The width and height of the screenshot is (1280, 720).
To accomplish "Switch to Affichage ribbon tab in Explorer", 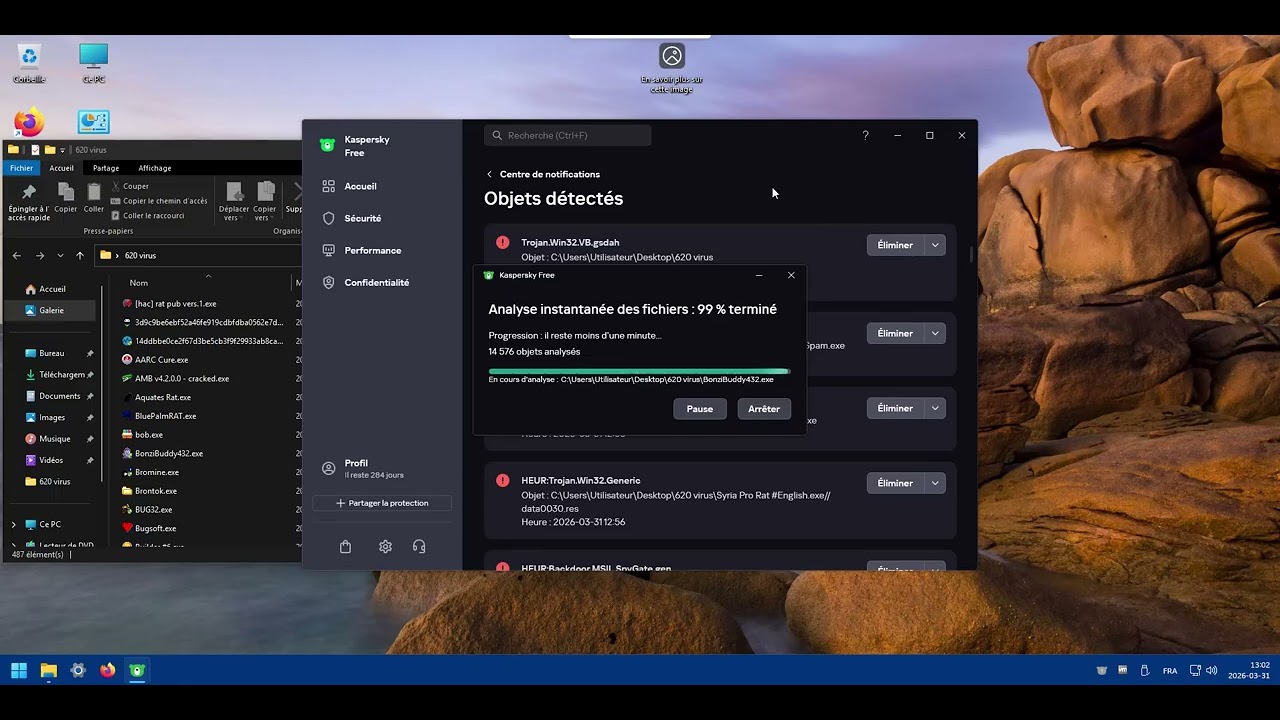I will coord(155,168).
